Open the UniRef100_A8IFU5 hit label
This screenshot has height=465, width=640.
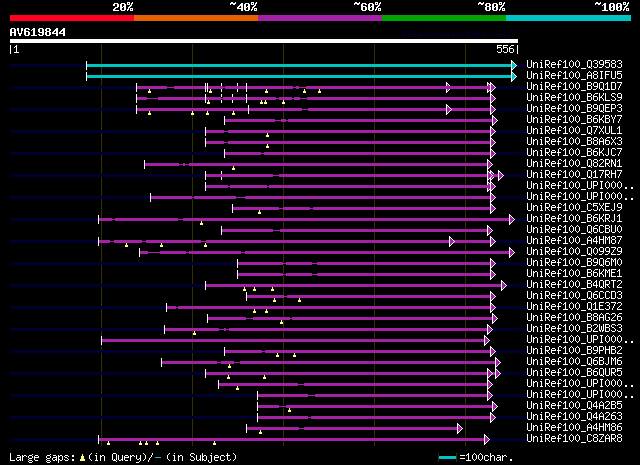[x=574, y=76]
